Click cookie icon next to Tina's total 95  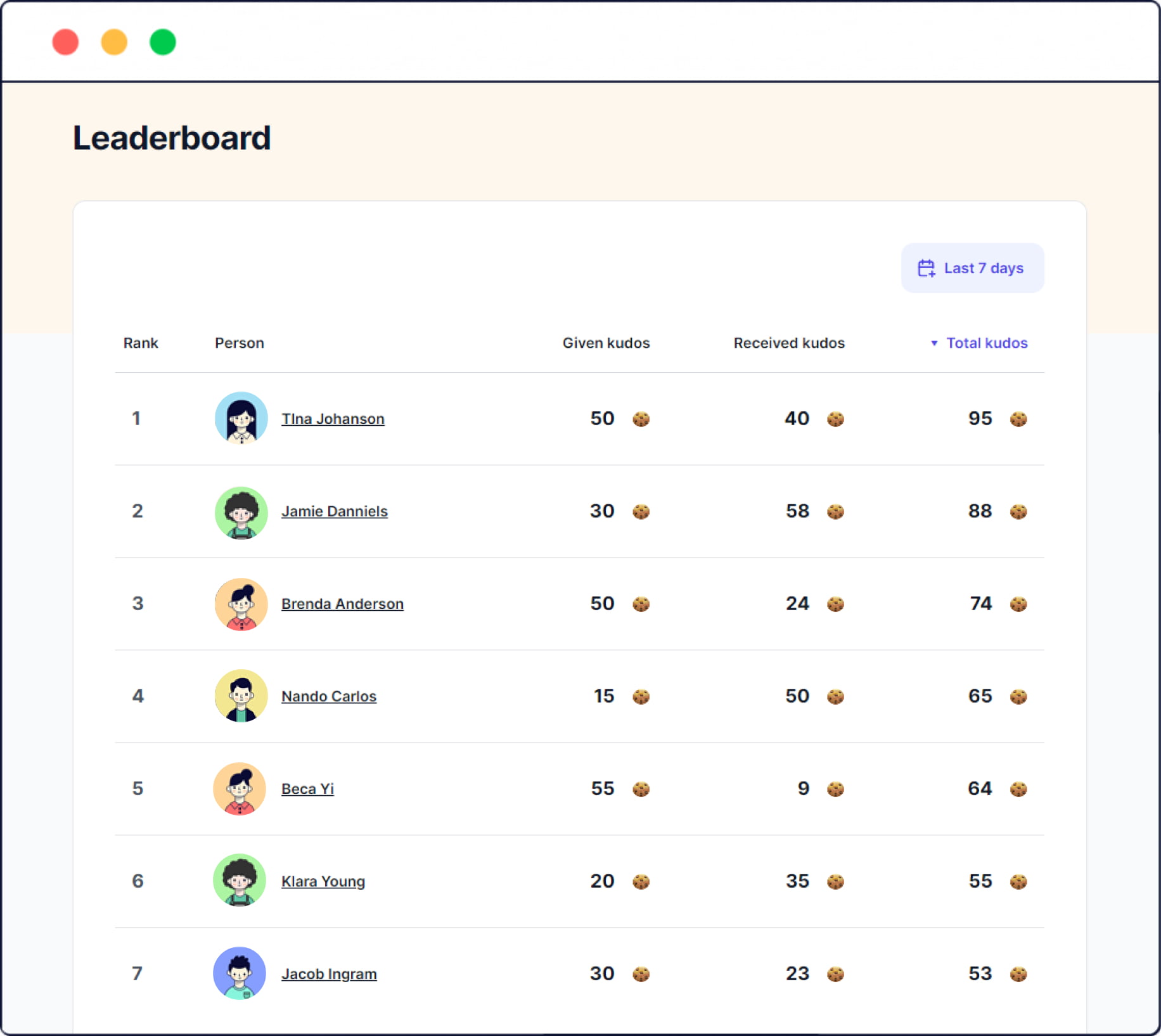click(x=1018, y=419)
